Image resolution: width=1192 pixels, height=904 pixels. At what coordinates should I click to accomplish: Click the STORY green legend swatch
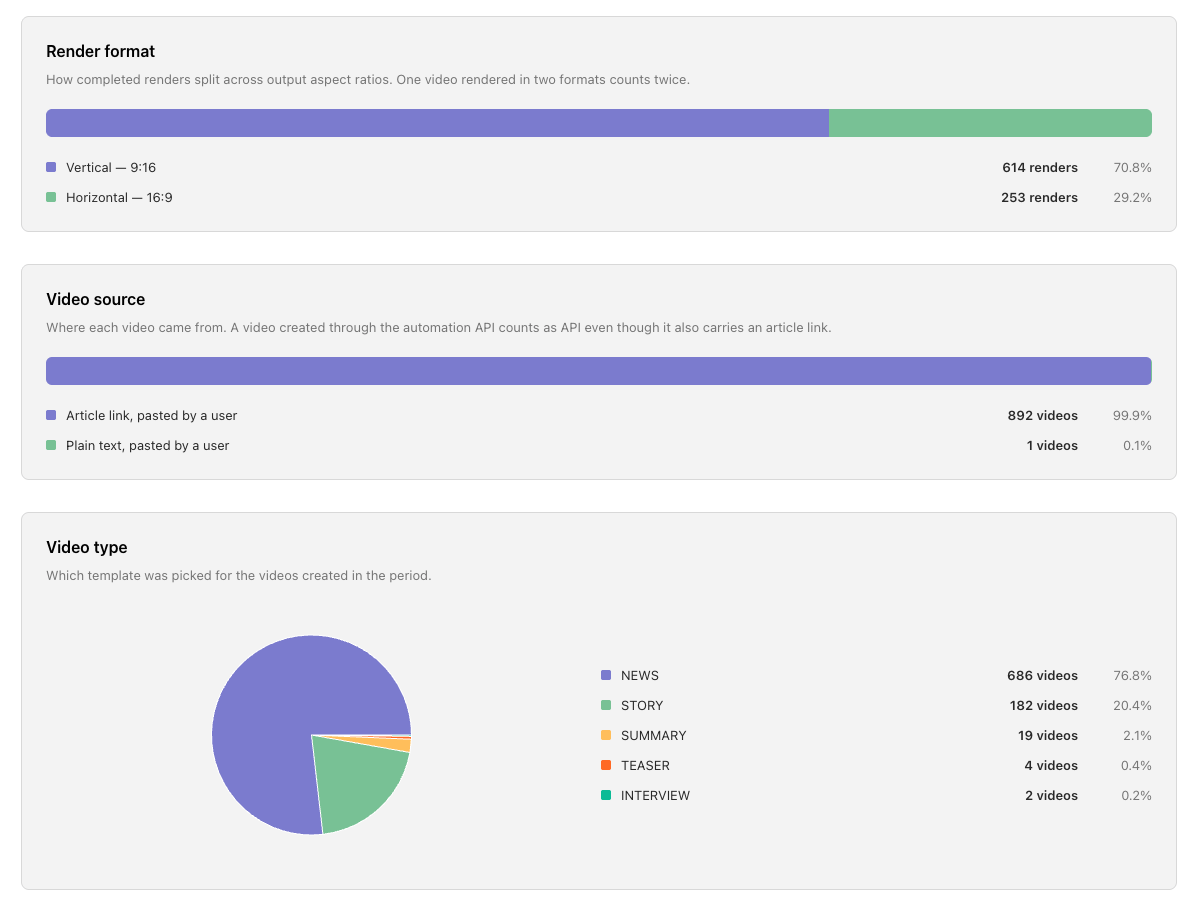click(606, 705)
